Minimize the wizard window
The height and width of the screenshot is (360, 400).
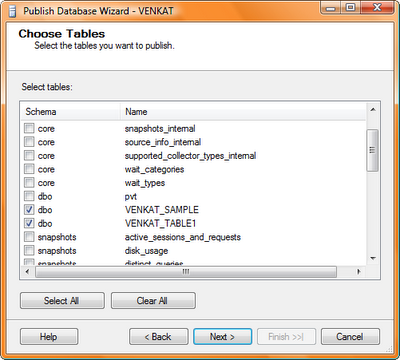point(330,8)
